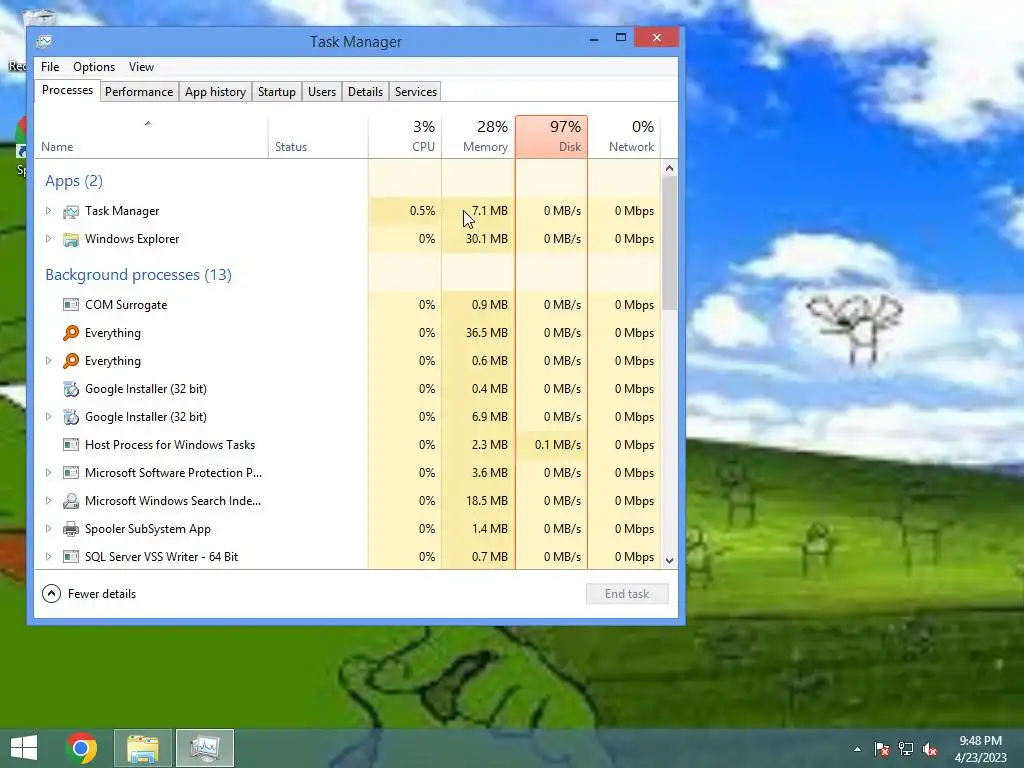Select the COM Surrogate process name
1024x768 pixels.
tap(126, 305)
